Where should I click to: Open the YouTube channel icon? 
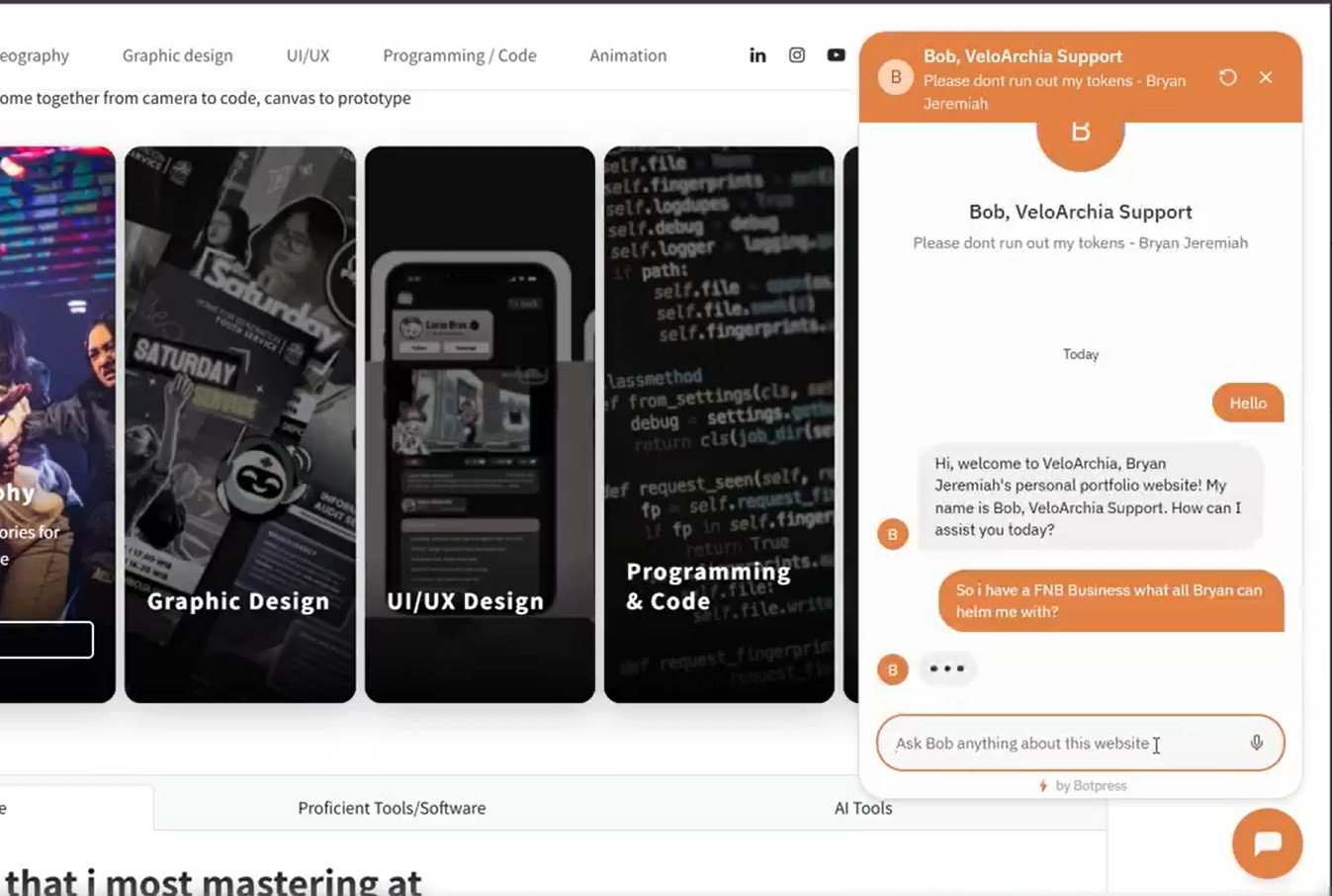(837, 55)
